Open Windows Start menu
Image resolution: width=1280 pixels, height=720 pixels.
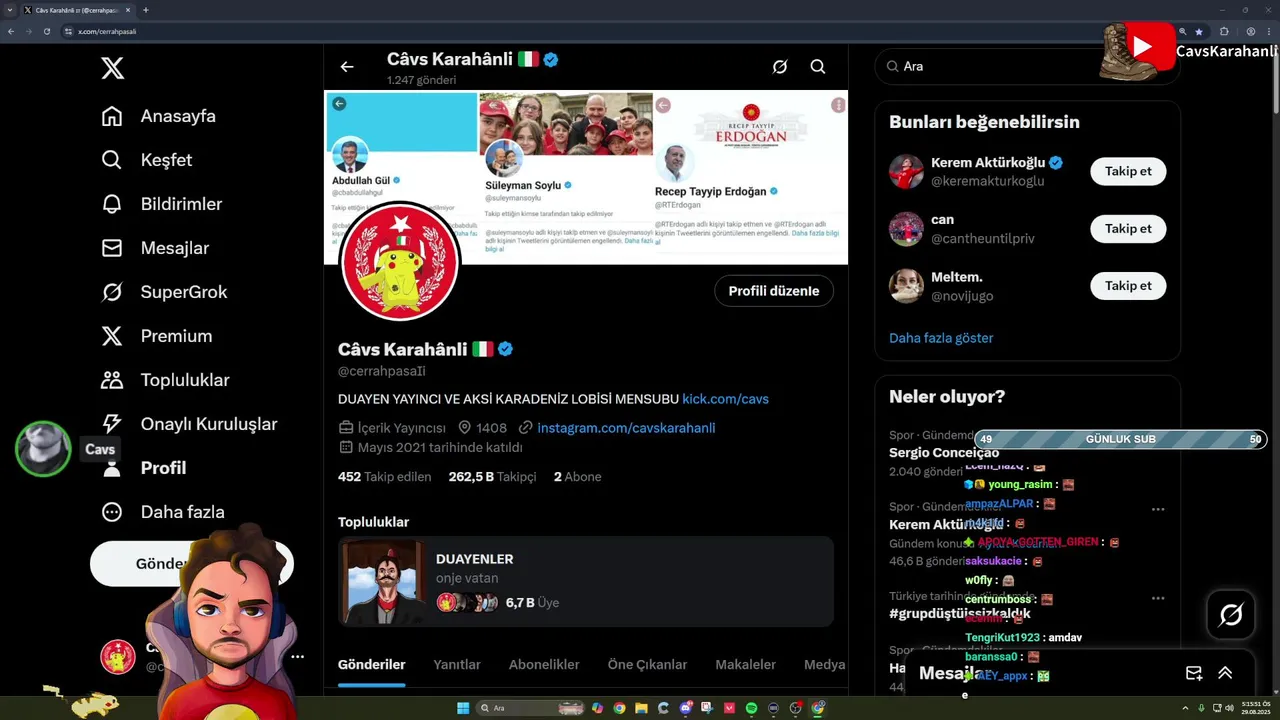coord(463,708)
